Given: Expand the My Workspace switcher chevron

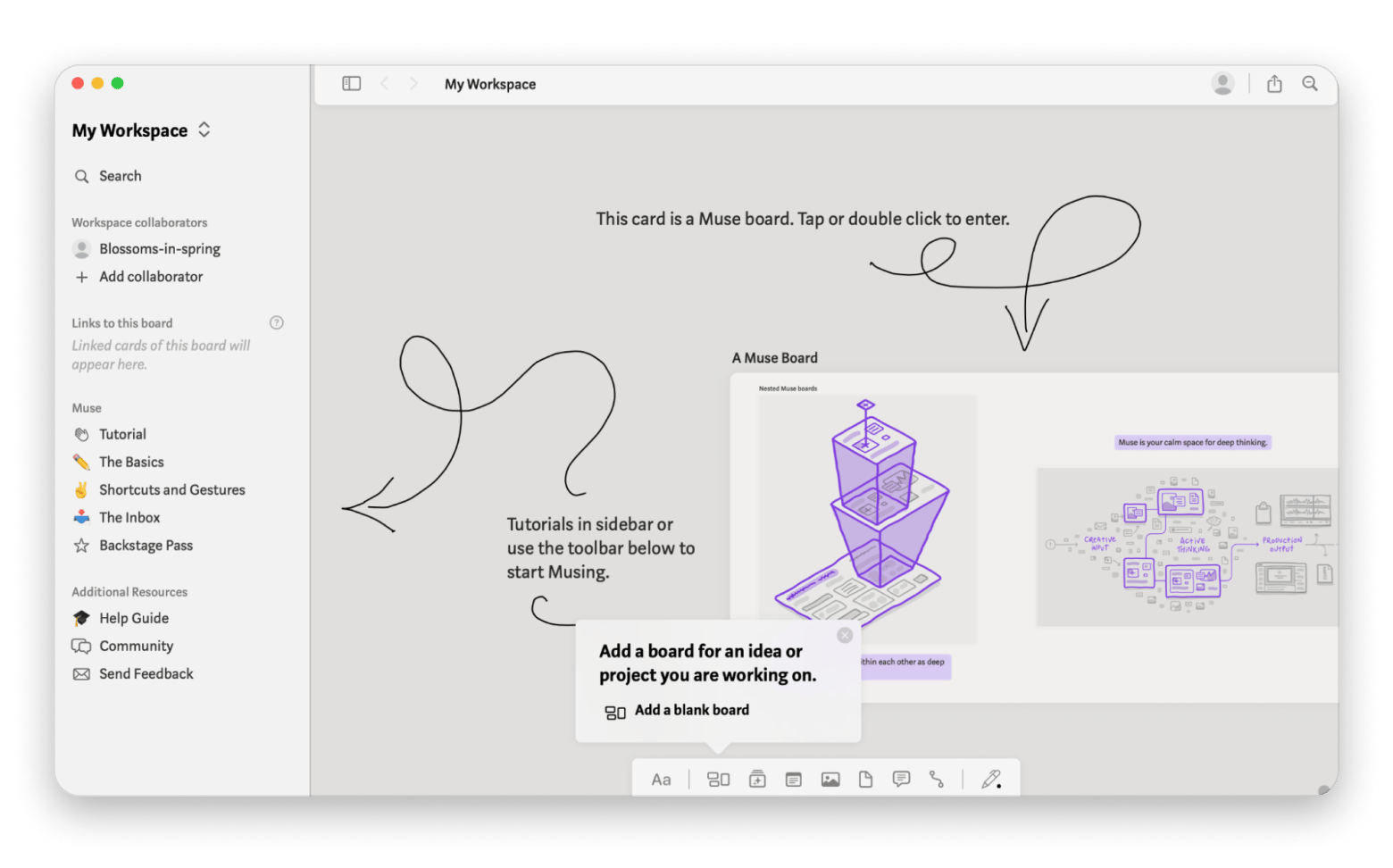Looking at the screenshot, I should 204,129.
